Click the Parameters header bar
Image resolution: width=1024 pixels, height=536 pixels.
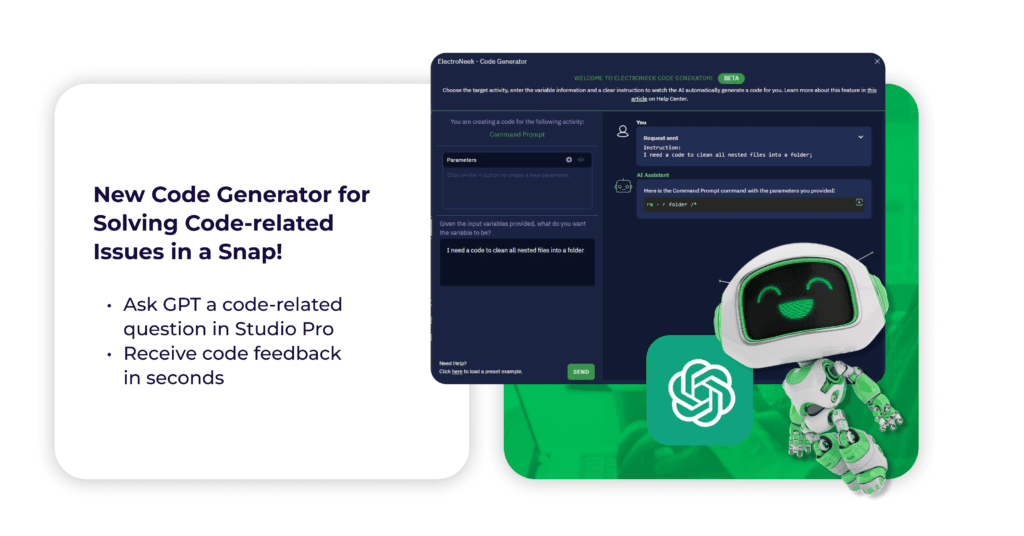[x=500, y=160]
